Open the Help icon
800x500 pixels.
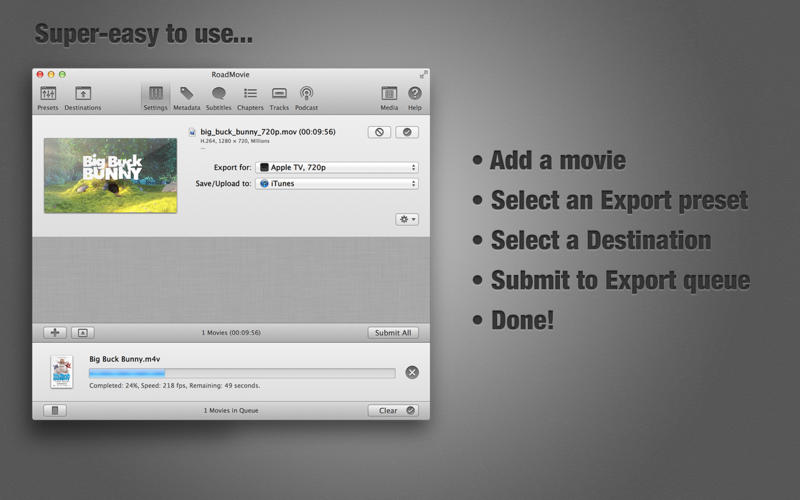pyautogui.click(x=415, y=98)
